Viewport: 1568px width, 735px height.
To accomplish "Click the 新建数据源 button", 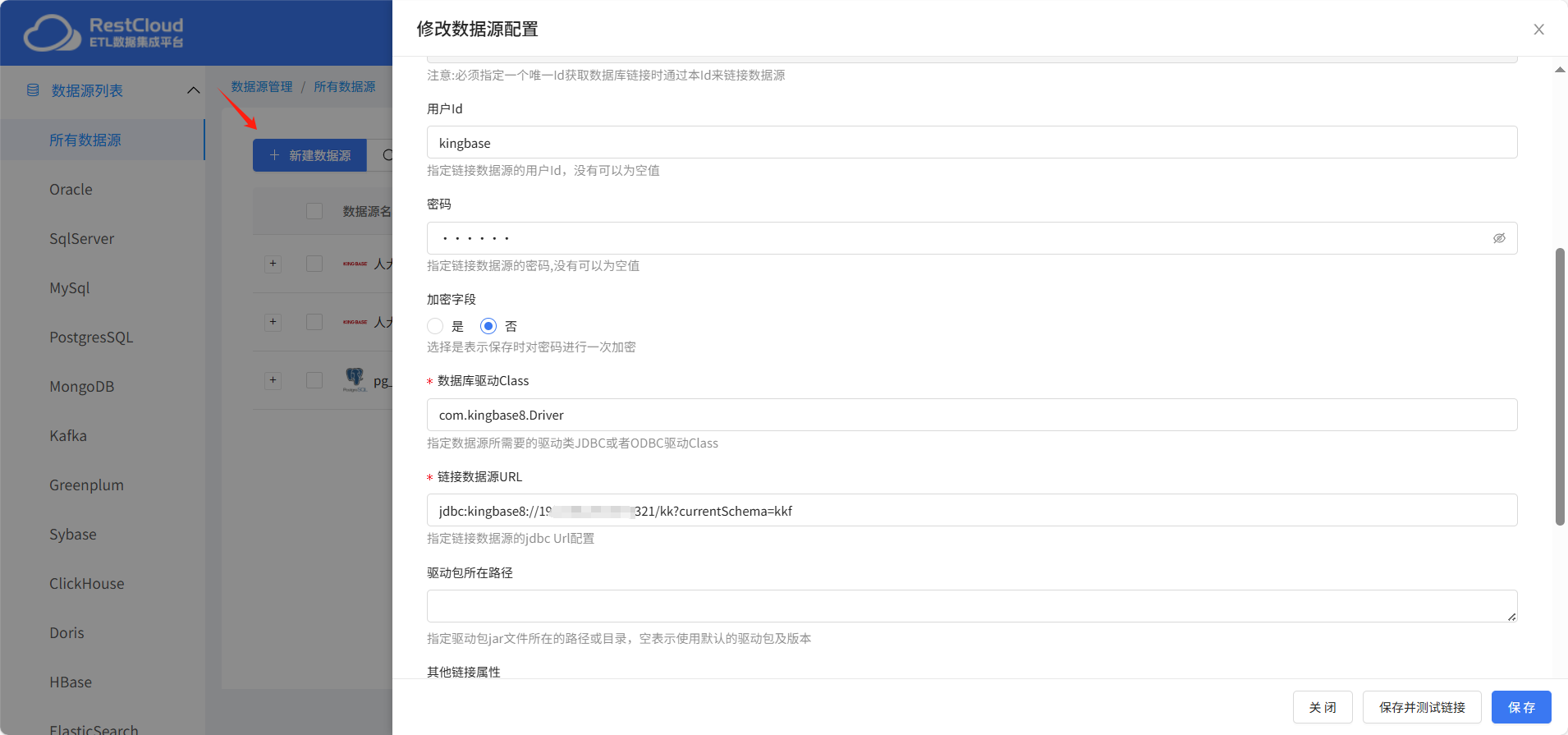I will 309,155.
